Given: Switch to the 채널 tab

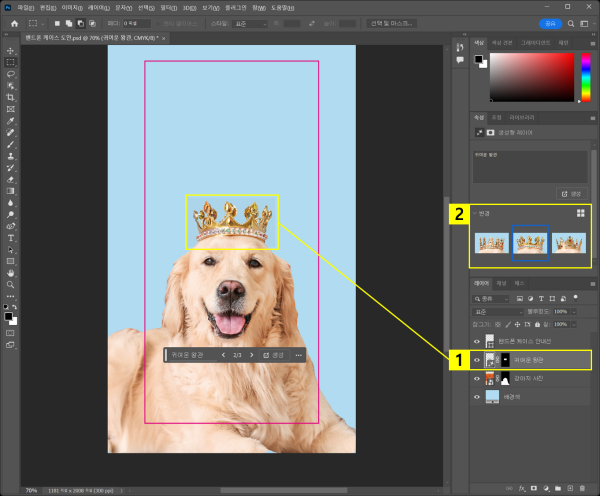Looking at the screenshot, I should click(x=502, y=284).
